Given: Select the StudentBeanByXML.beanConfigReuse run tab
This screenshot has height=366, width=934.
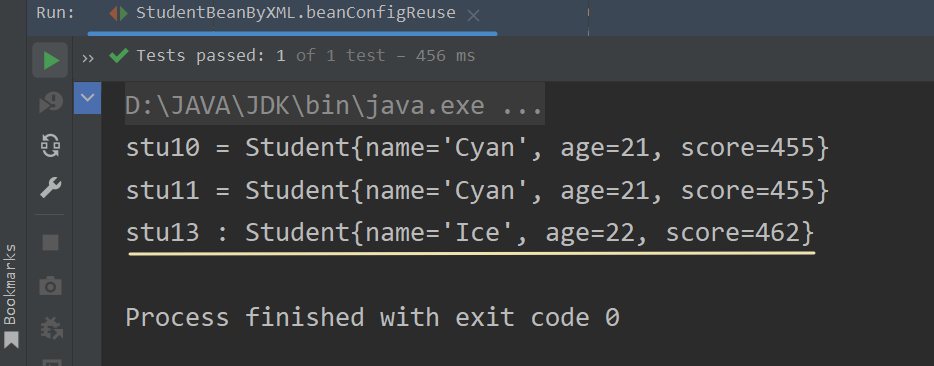Looking at the screenshot, I should [282, 13].
